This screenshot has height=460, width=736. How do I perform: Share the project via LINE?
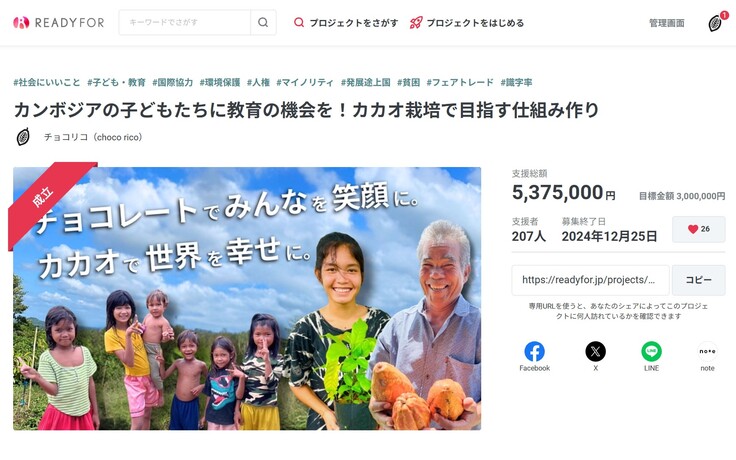tap(651, 356)
